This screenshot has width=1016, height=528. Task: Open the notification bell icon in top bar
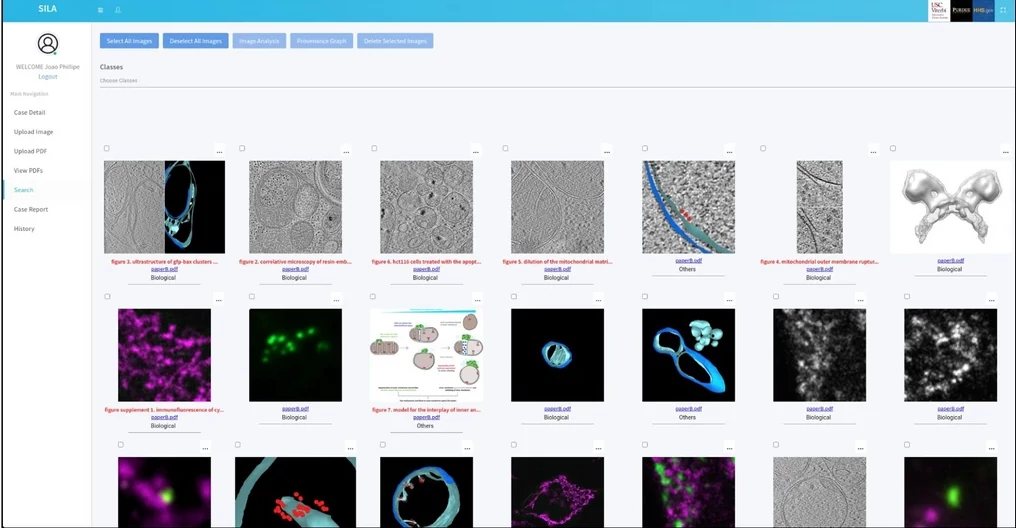(x=118, y=10)
